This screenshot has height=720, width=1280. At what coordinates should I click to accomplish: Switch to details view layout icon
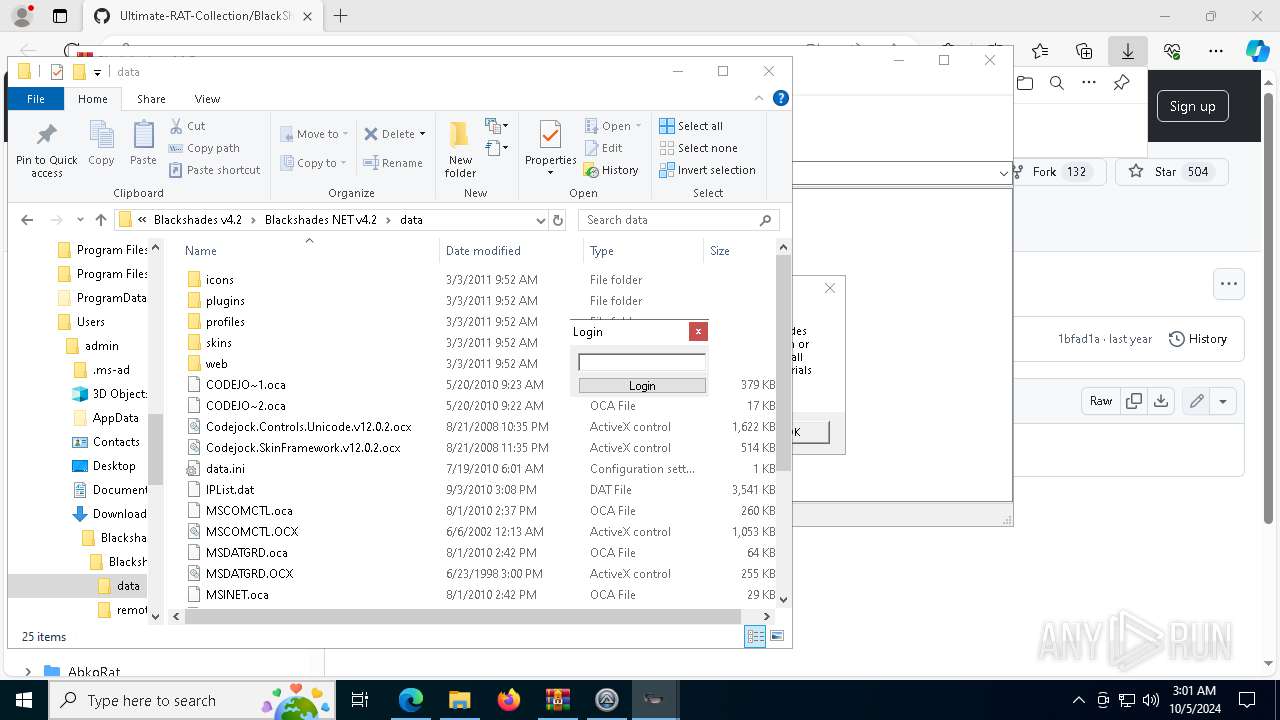[755, 636]
